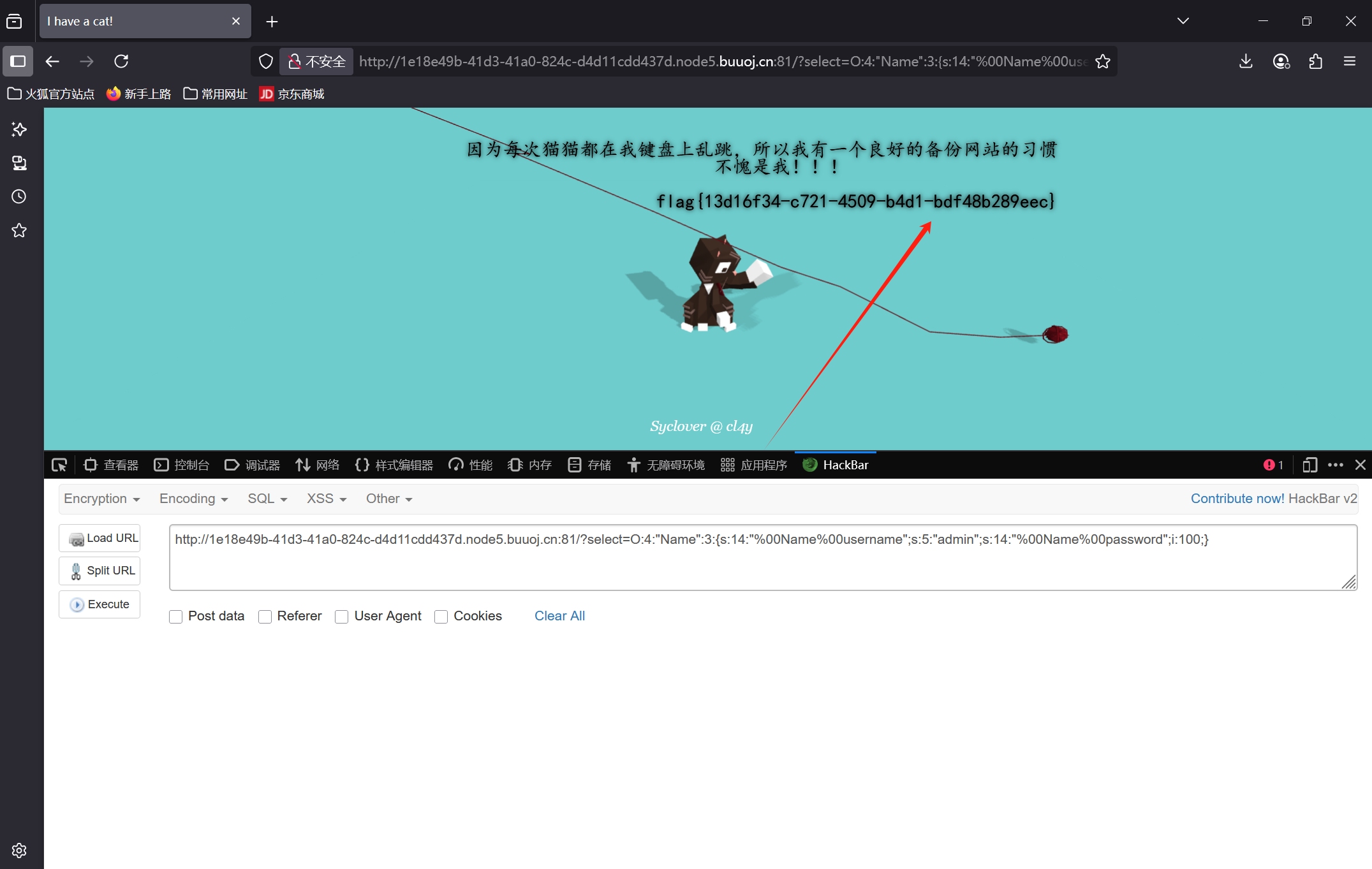
Task: Bookmark this page with star icon
Action: point(1103,61)
